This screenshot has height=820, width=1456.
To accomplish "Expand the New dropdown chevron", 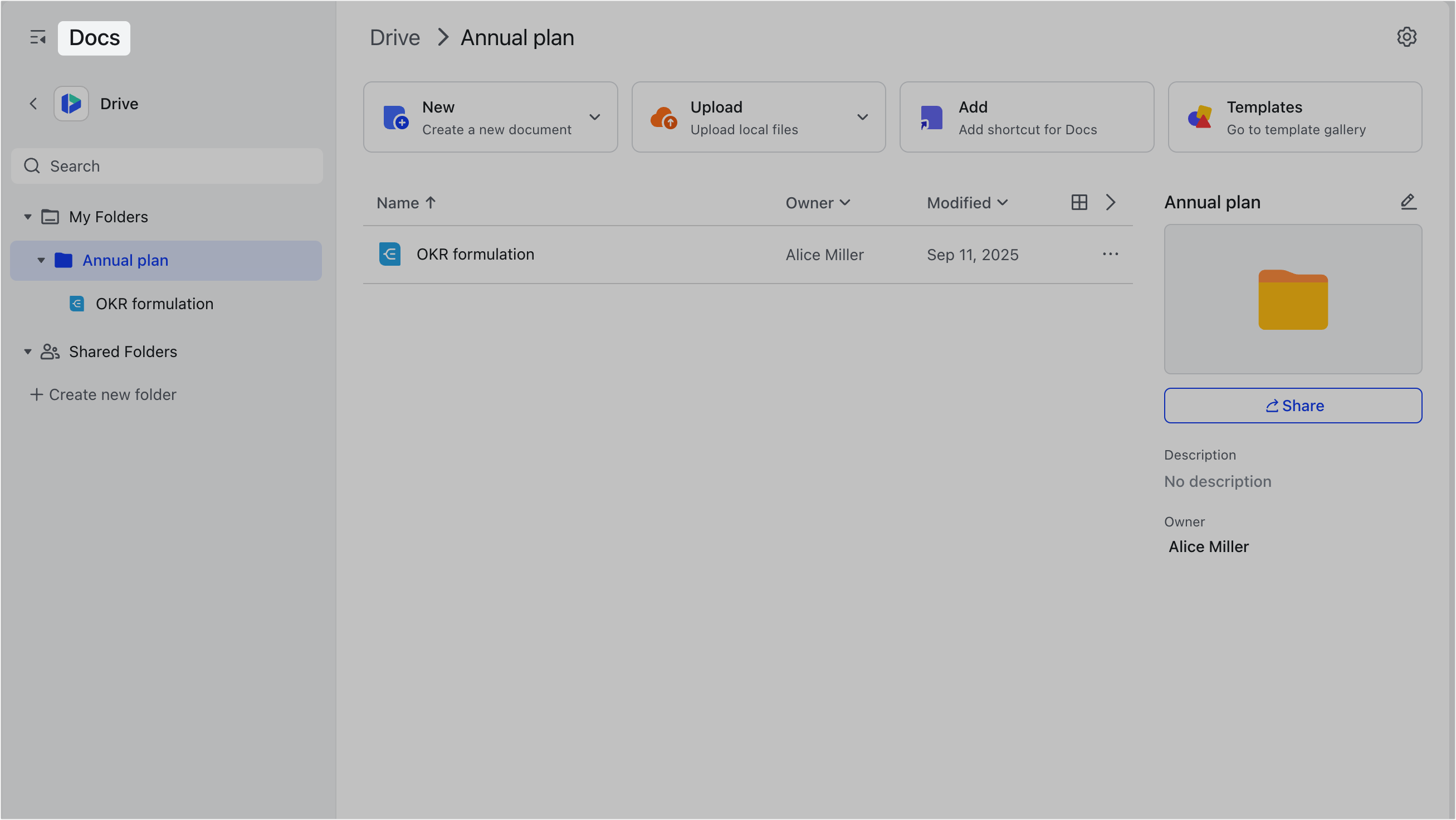I will [x=595, y=118].
